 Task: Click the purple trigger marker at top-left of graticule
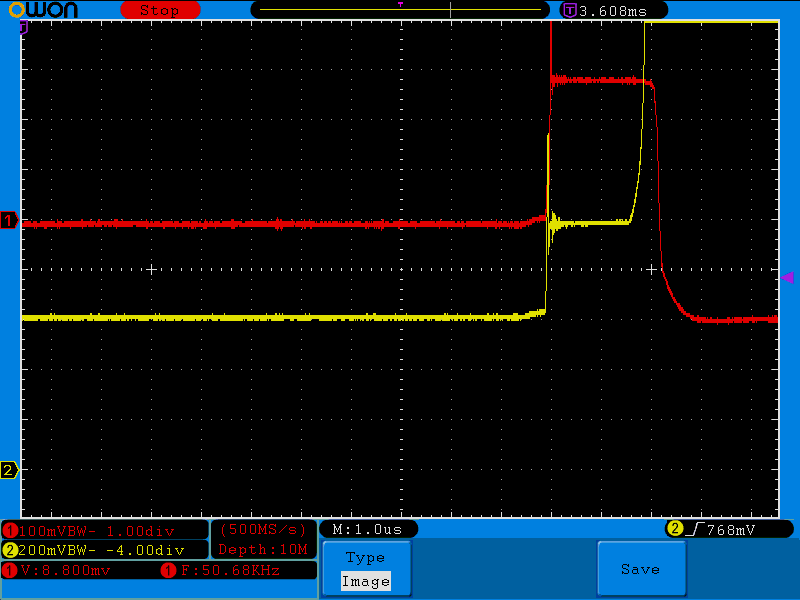tap(23, 28)
